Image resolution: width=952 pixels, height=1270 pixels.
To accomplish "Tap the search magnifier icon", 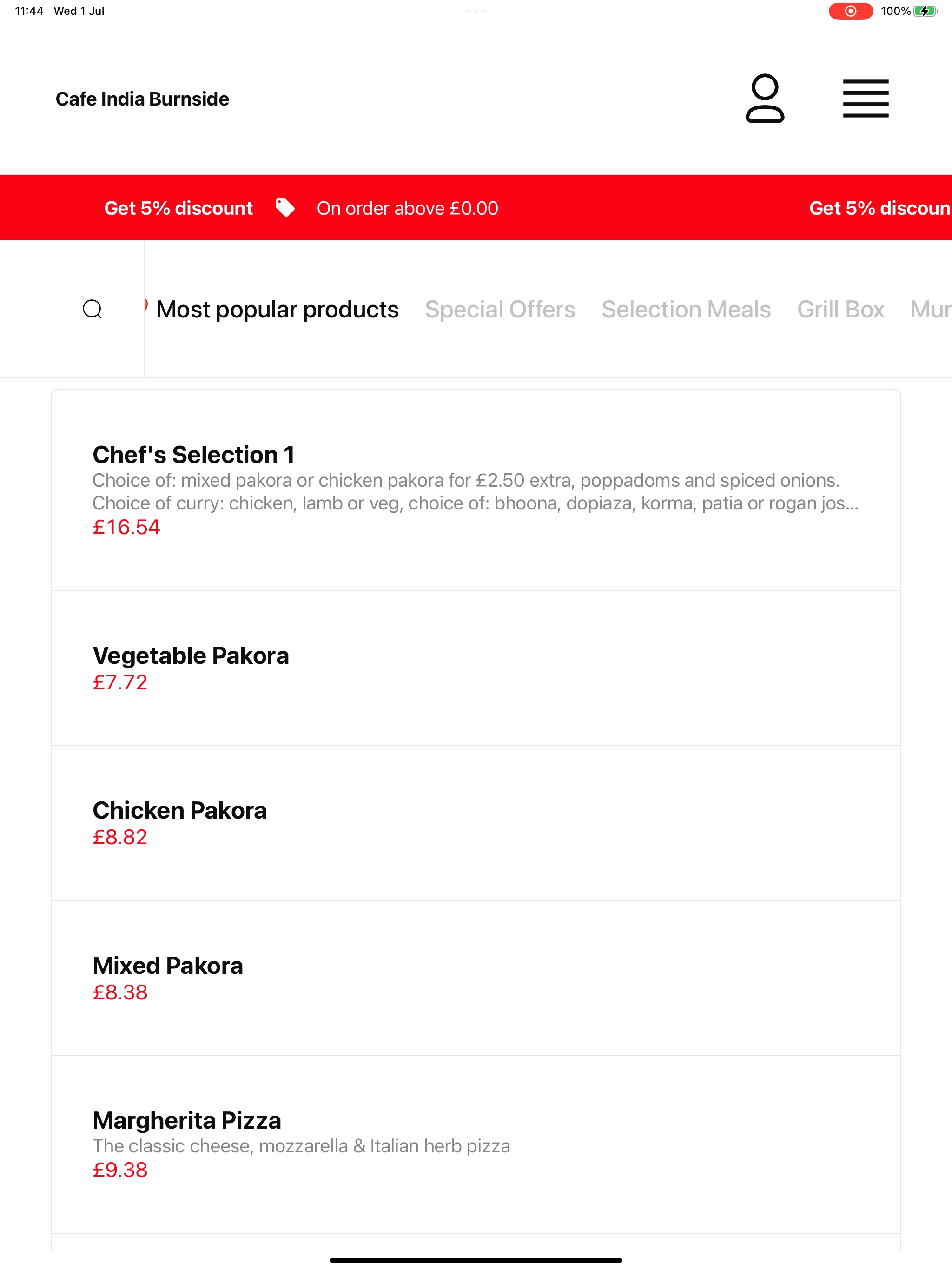I will [93, 309].
